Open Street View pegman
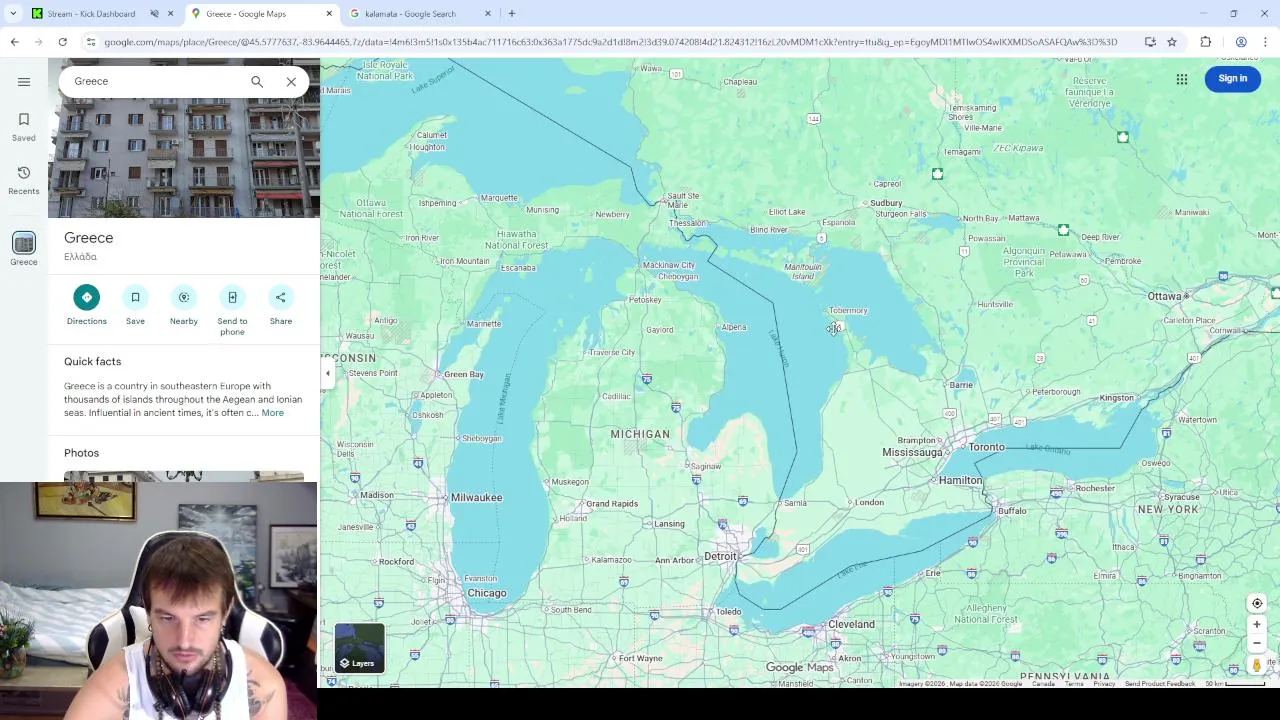Screen dimensions: 1280x720 click(1257, 665)
